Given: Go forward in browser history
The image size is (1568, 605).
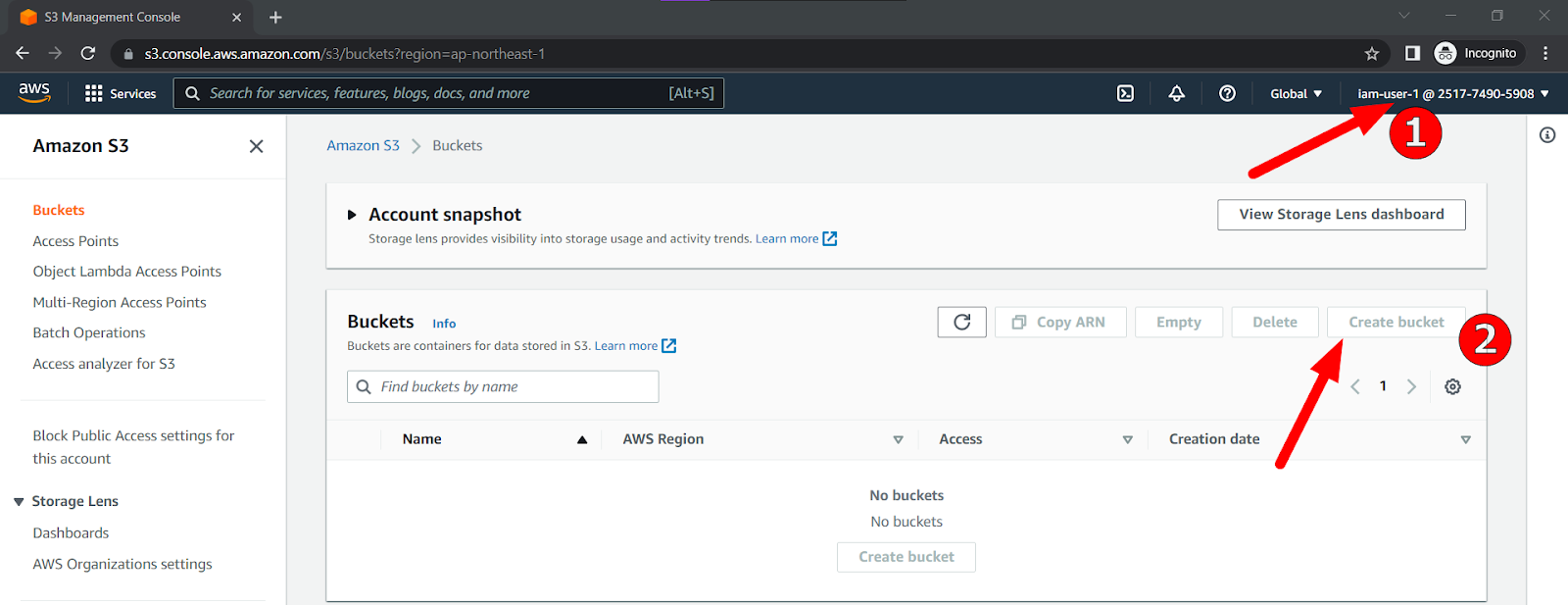Looking at the screenshot, I should (55, 53).
